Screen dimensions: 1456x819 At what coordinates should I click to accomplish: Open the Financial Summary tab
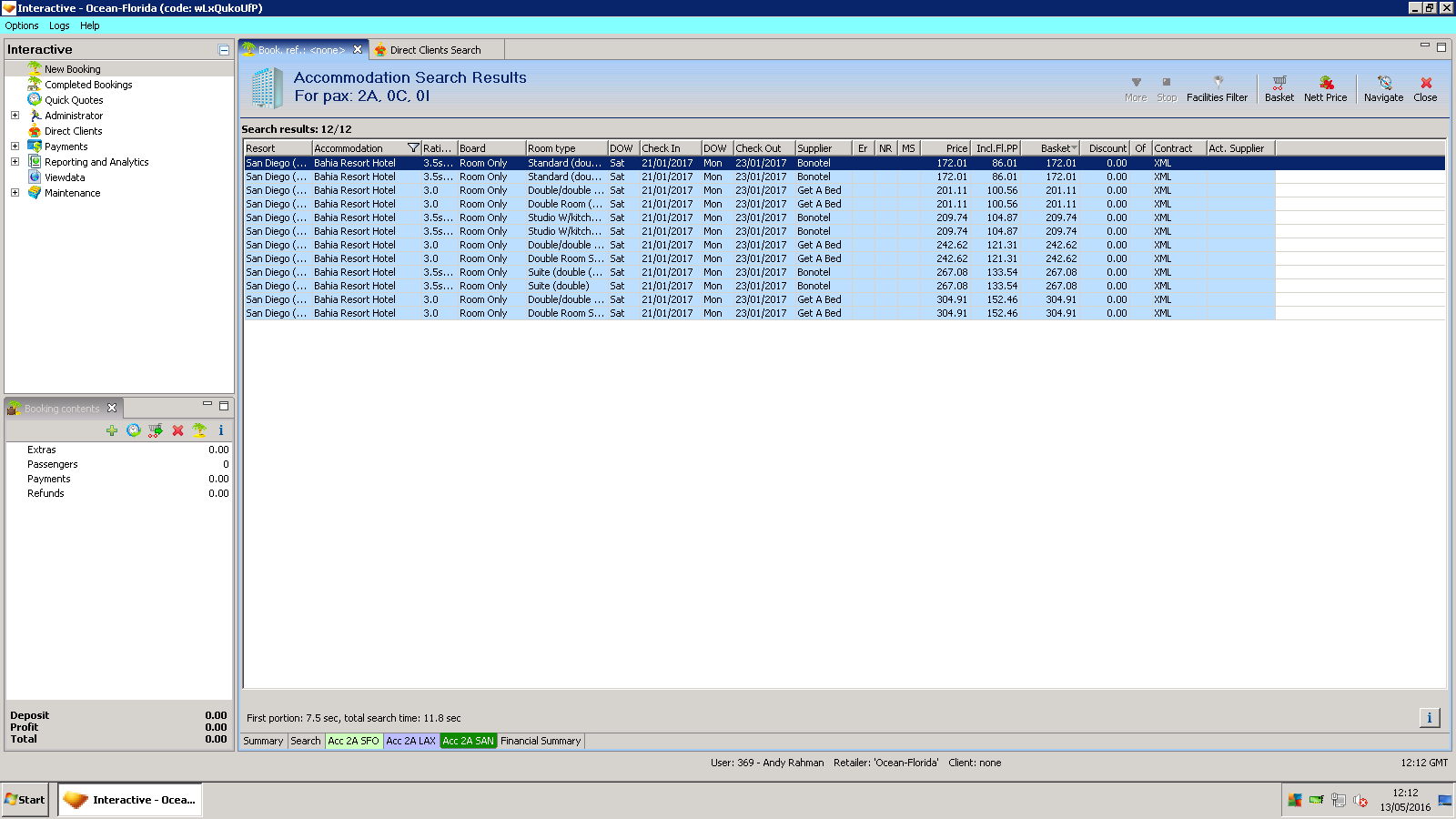541,741
